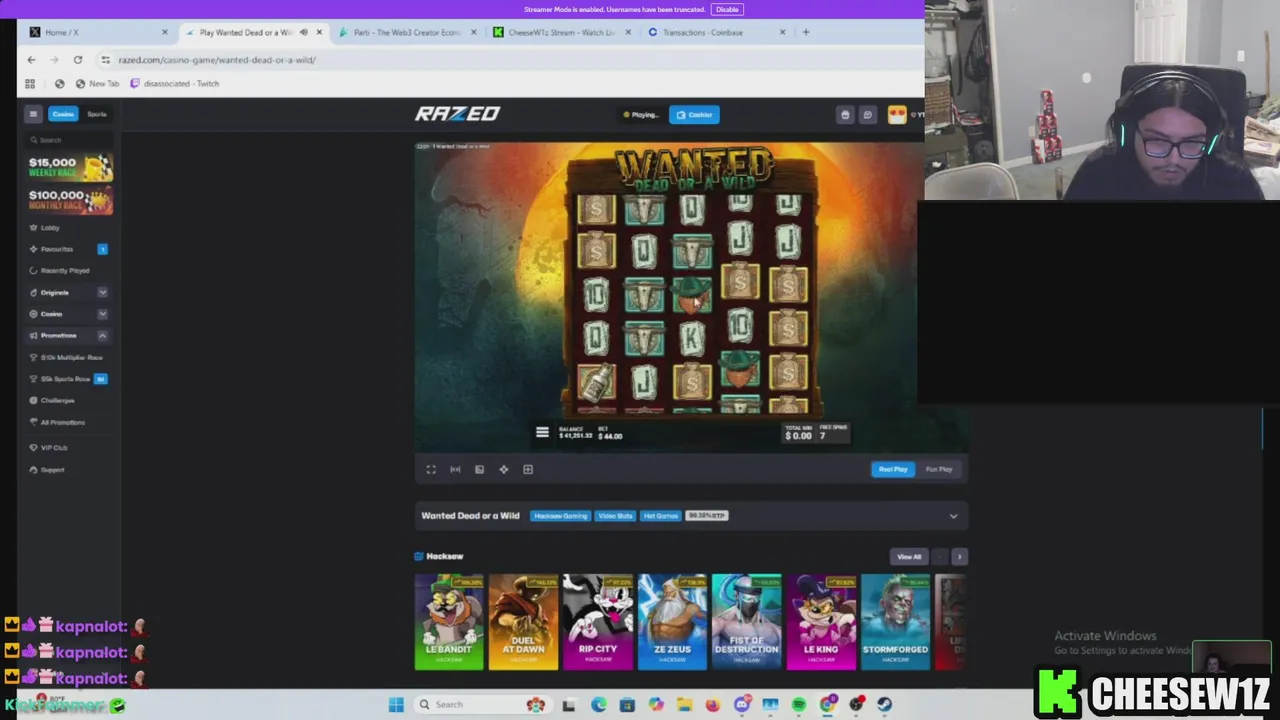Expand the Casino section chevron
The image size is (1280, 720).
102,314
